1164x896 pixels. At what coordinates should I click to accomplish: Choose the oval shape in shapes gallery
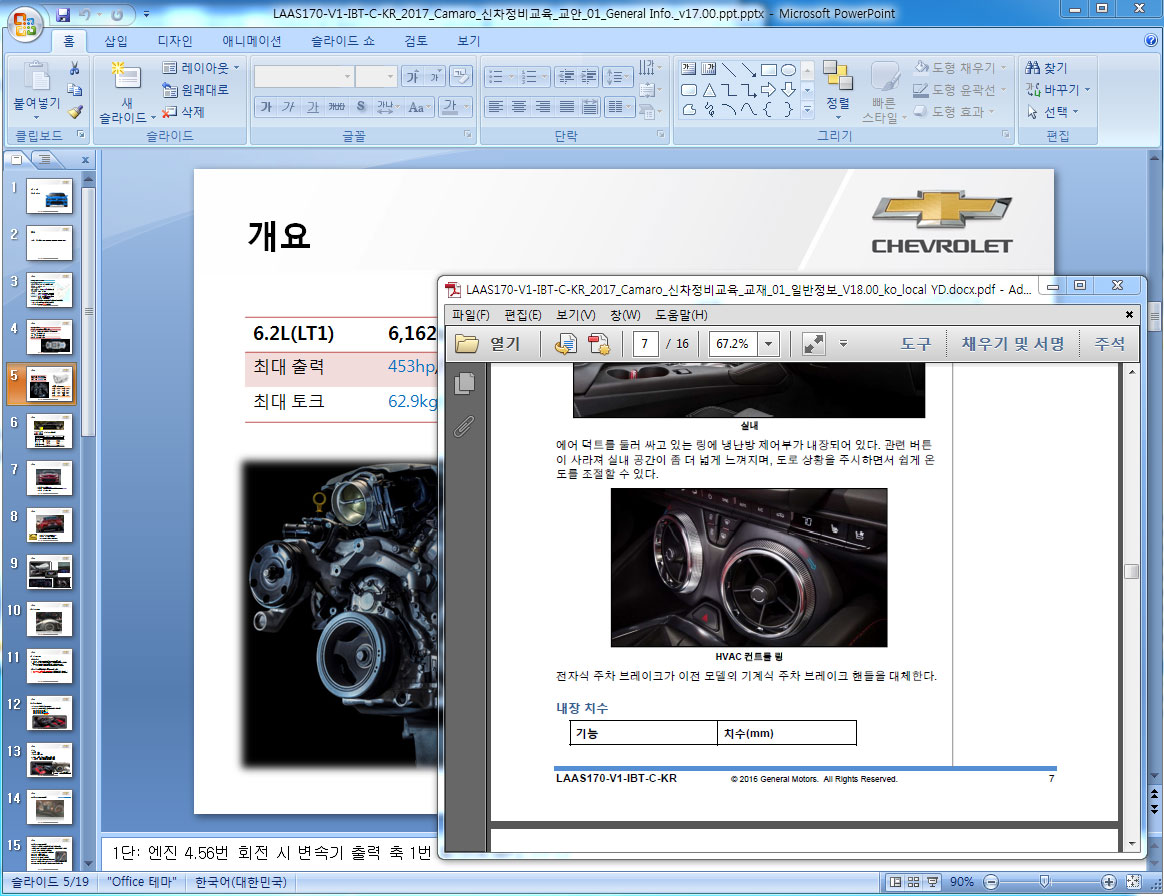788,70
